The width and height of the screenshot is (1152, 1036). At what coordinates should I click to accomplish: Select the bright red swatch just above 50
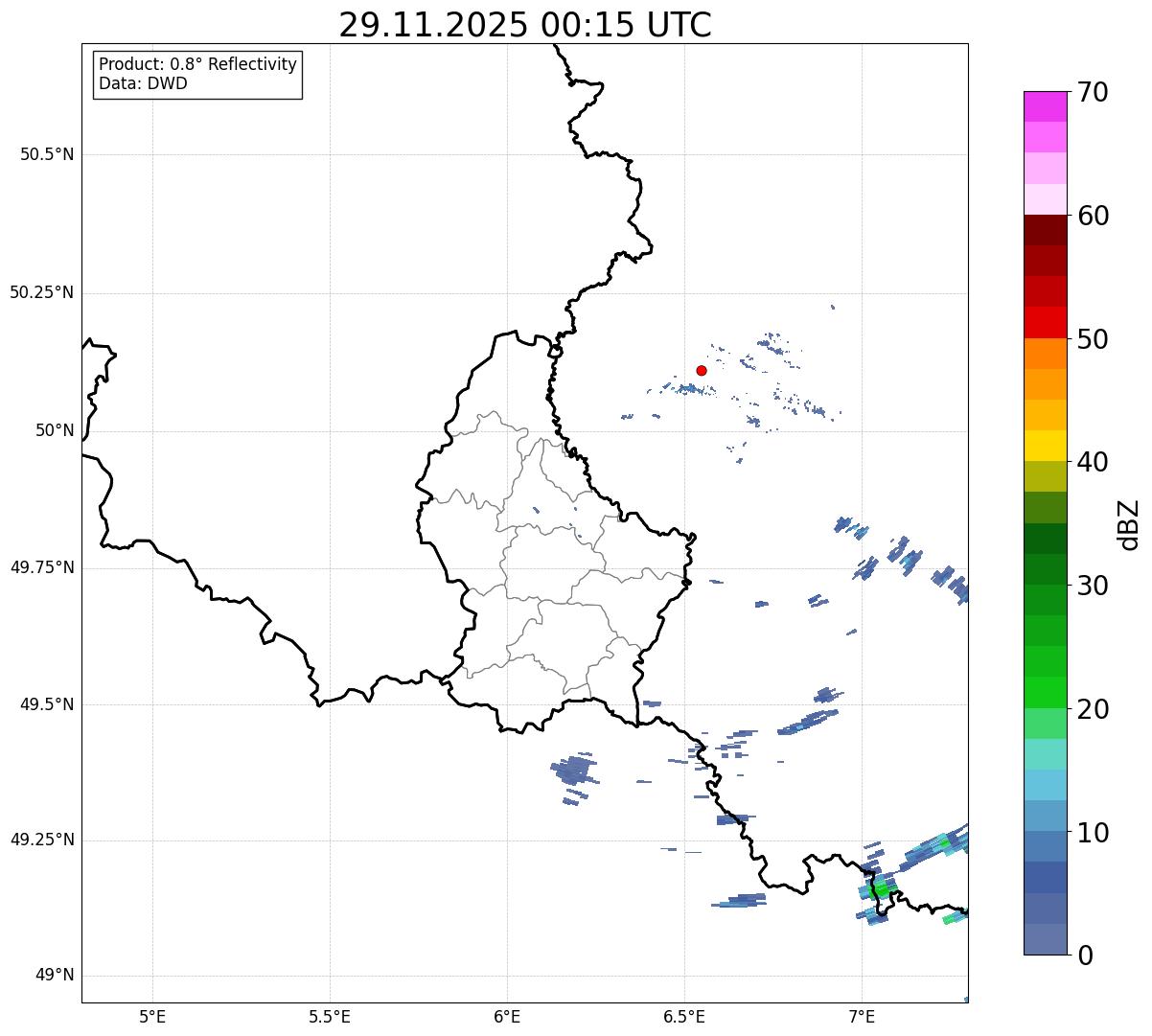click(x=1046, y=323)
